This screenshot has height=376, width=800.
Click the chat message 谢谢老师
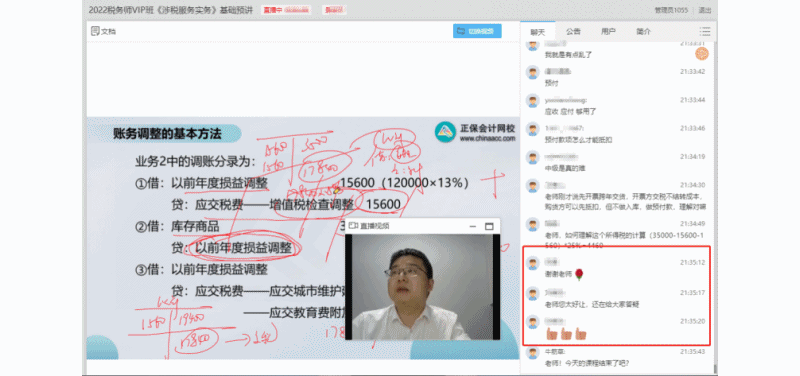(559, 275)
